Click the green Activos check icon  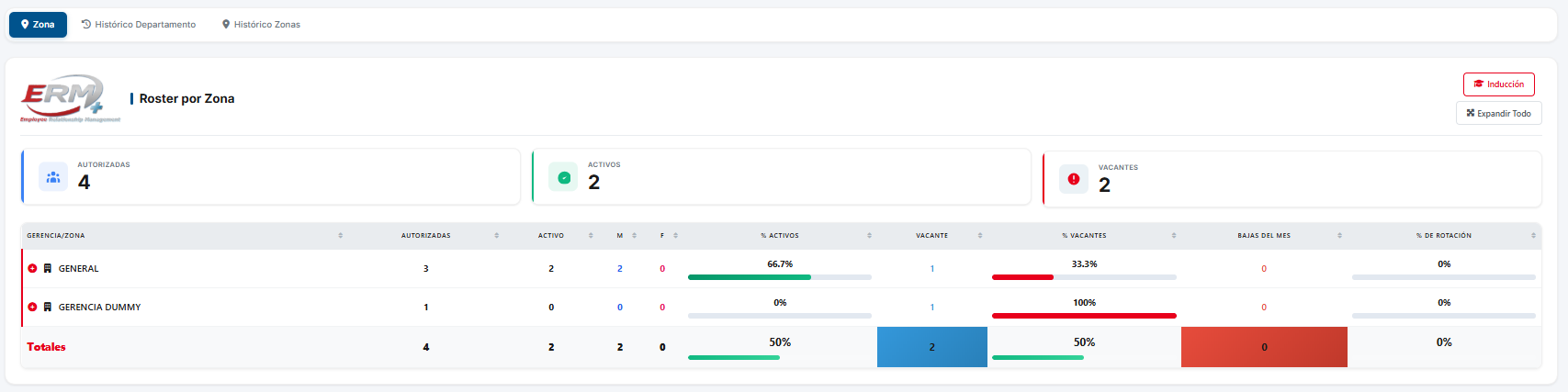563,177
